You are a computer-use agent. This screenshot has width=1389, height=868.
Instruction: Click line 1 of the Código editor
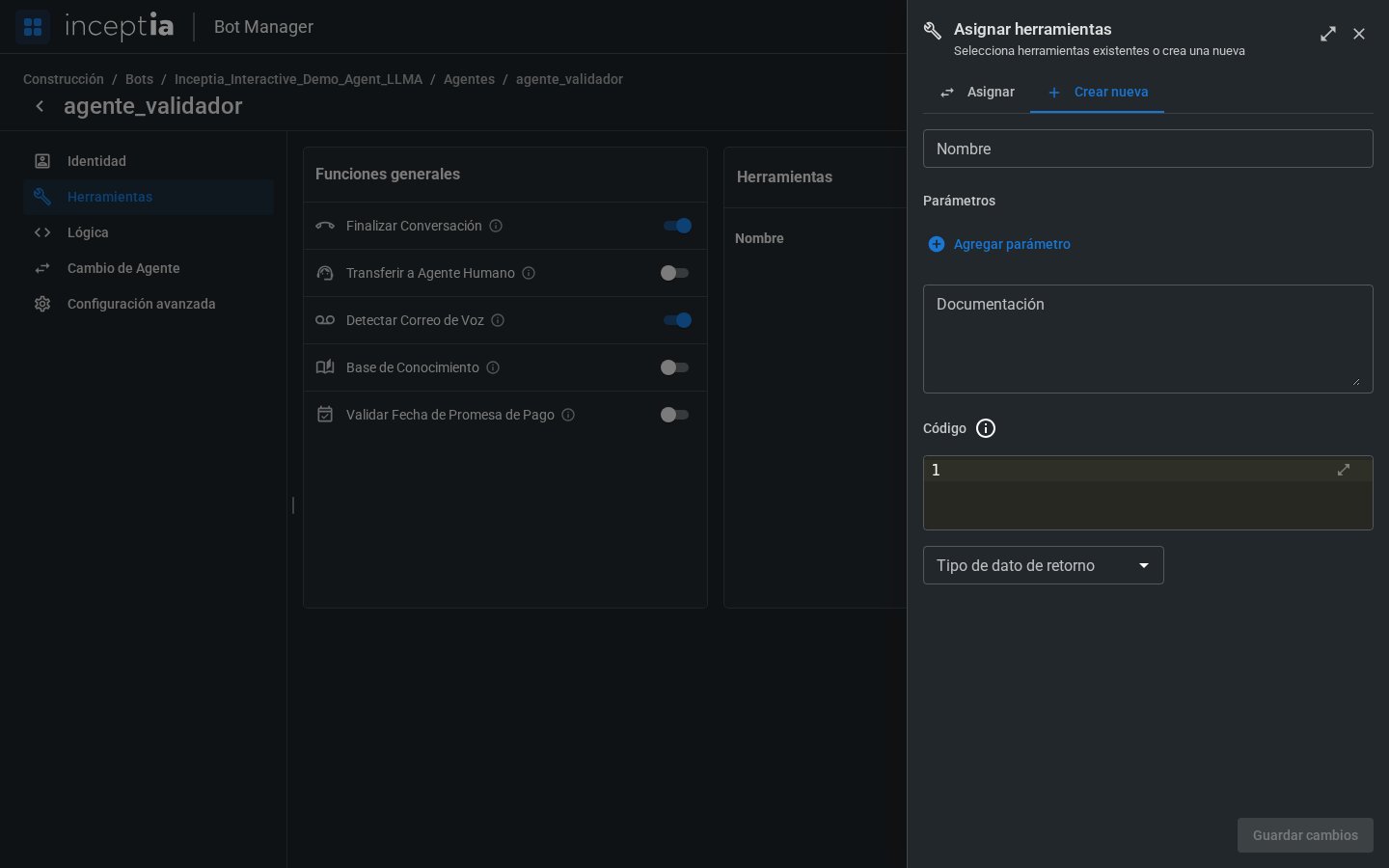(1148, 470)
